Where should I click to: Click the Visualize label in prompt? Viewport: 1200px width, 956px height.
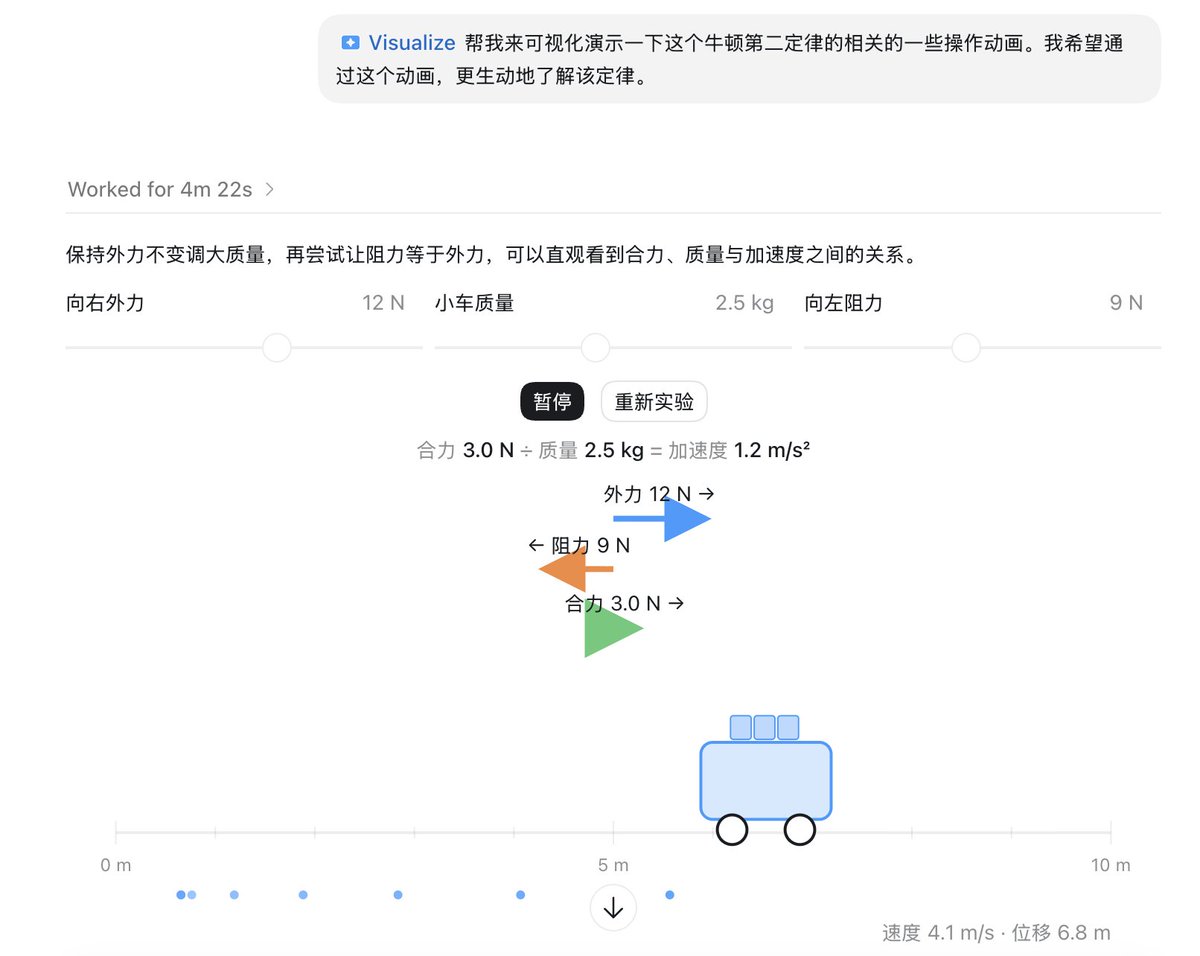[412, 43]
